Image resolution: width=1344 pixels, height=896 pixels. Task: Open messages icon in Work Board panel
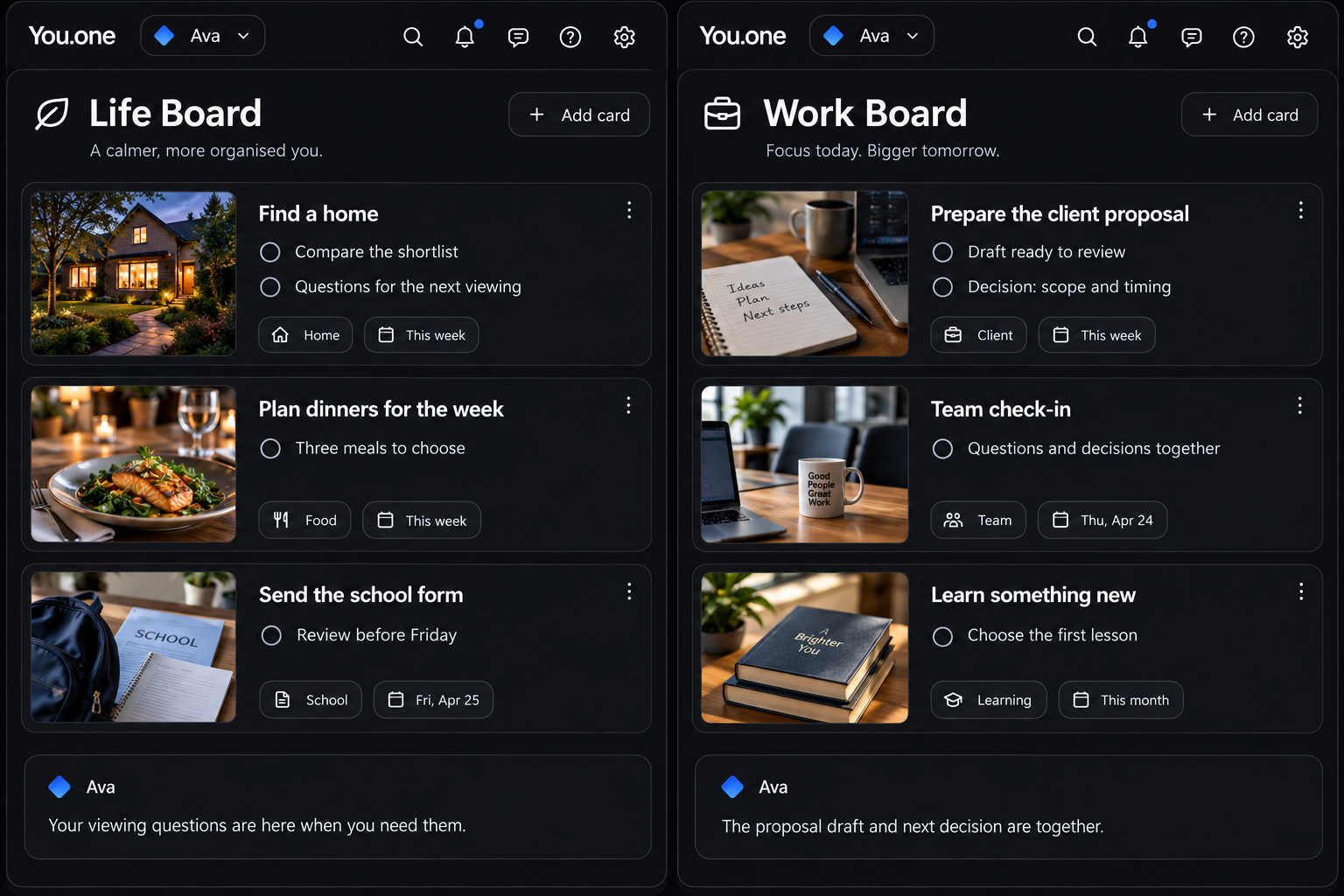(1192, 37)
